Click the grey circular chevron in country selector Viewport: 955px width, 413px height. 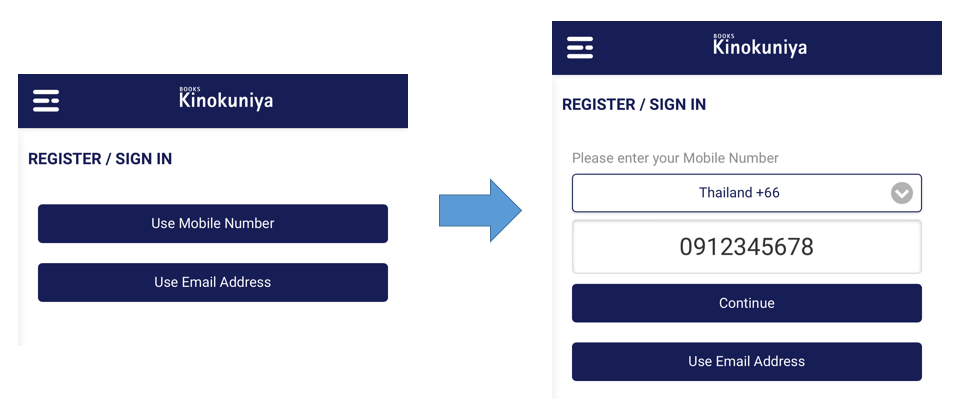[902, 193]
